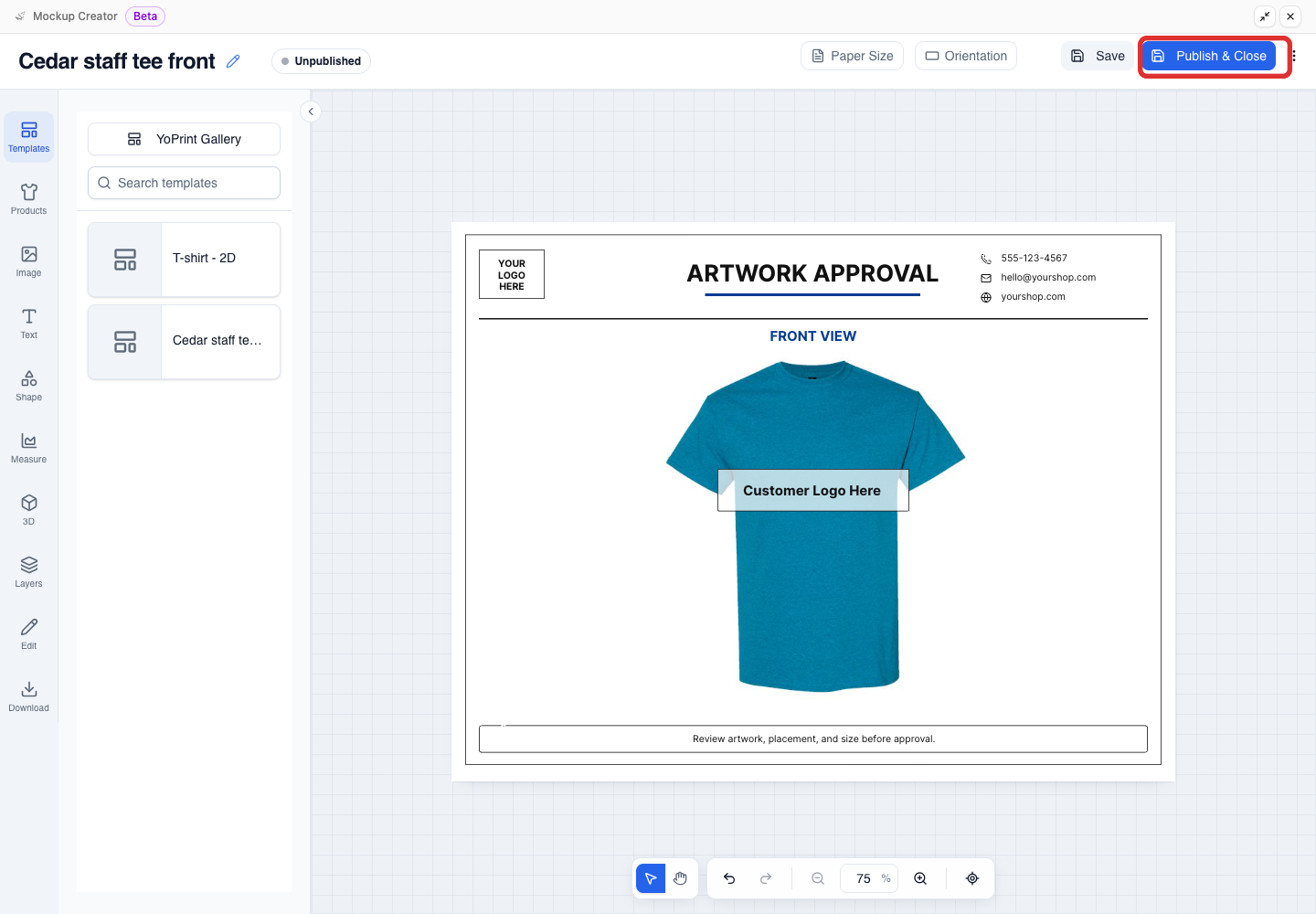Open the three-dot more options menu

coord(1294,56)
